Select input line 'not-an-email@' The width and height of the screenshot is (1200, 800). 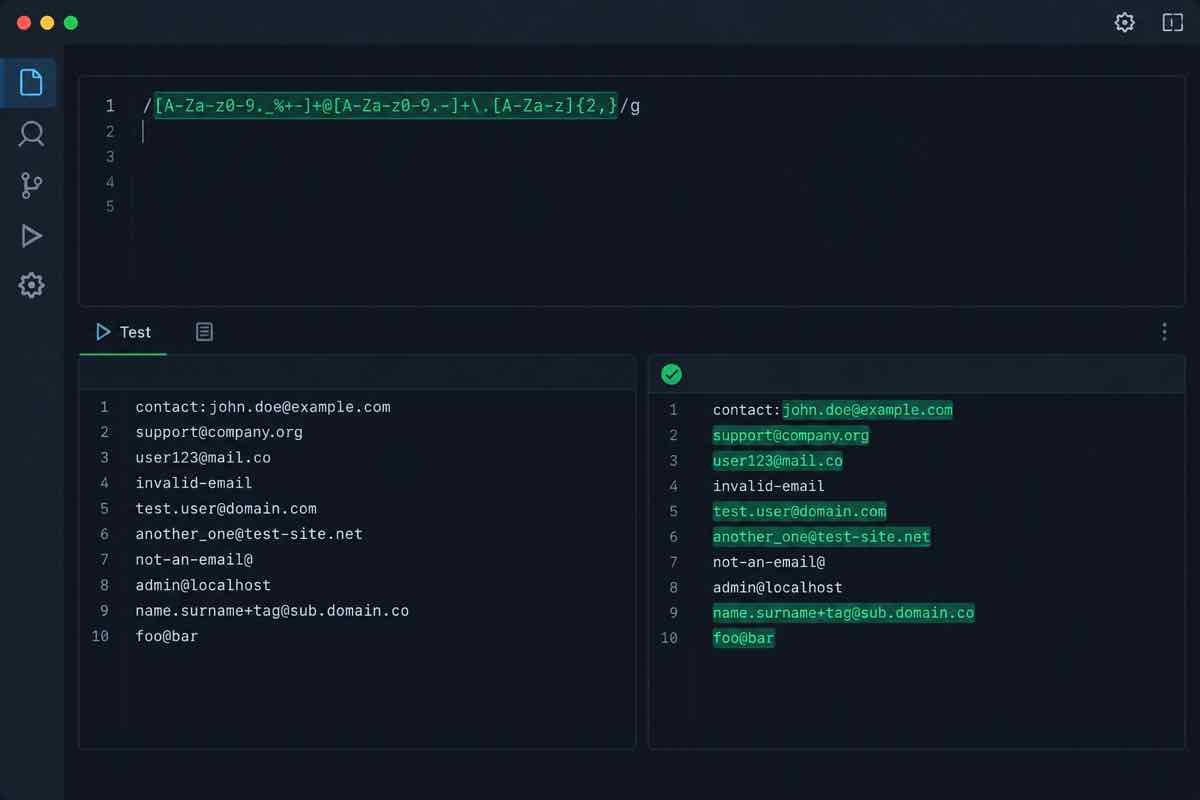pos(194,559)
